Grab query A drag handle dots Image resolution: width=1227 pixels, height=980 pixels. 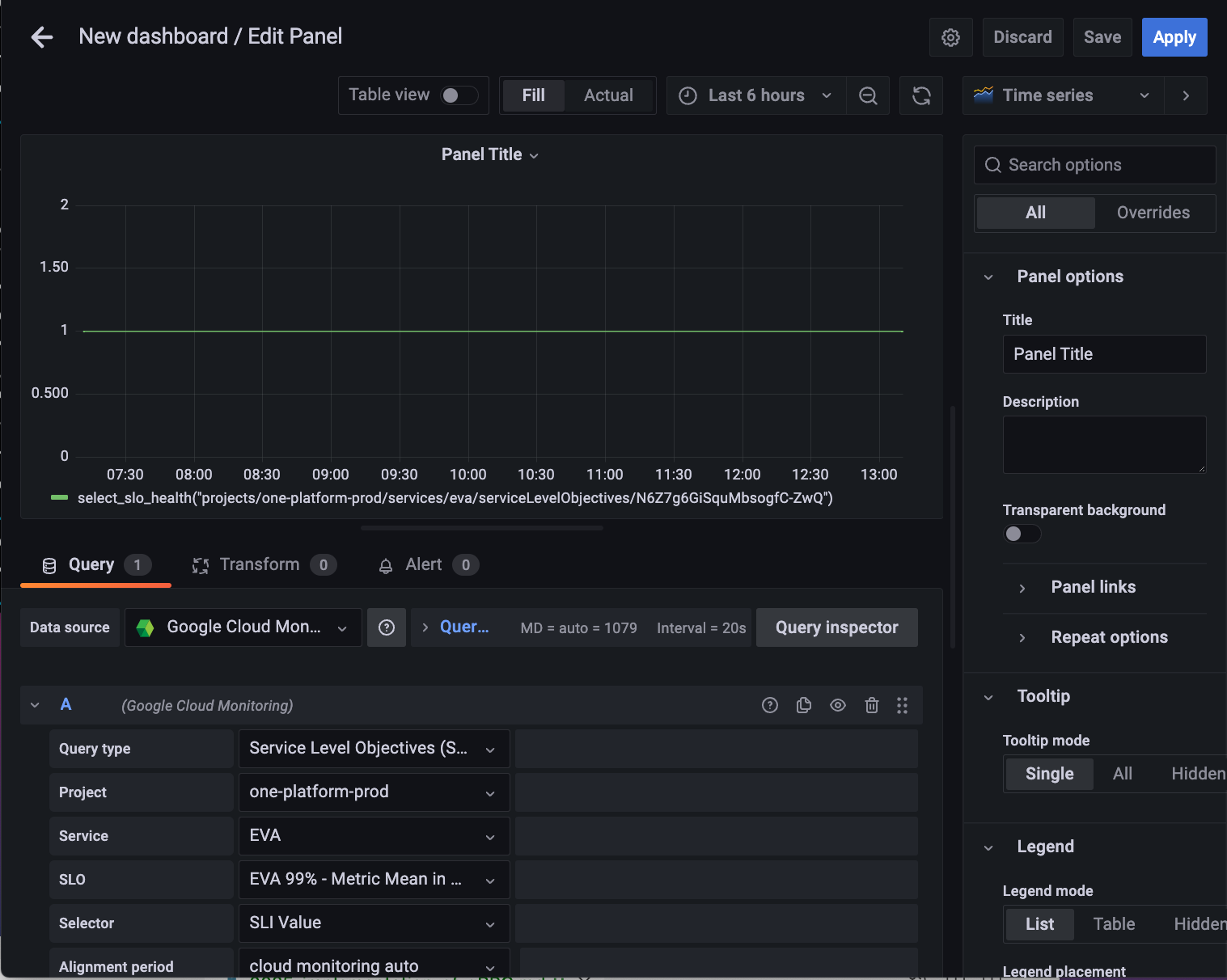[902, 705]
